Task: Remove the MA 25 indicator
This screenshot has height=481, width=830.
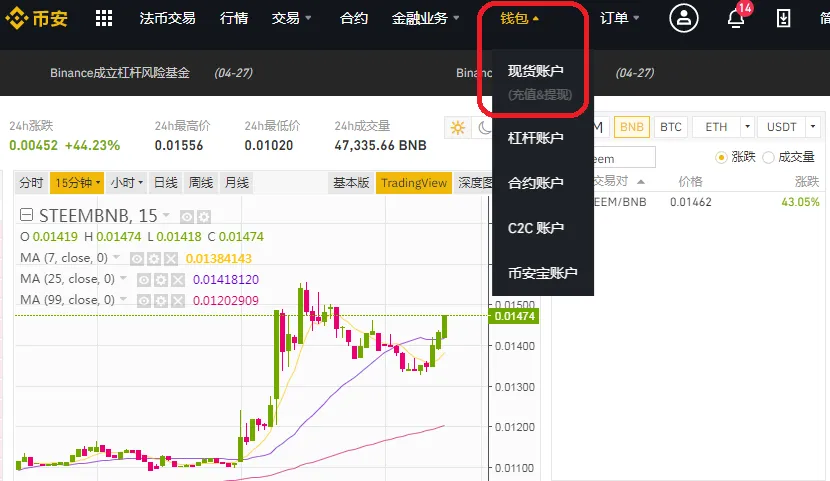Action: [178, 280]
